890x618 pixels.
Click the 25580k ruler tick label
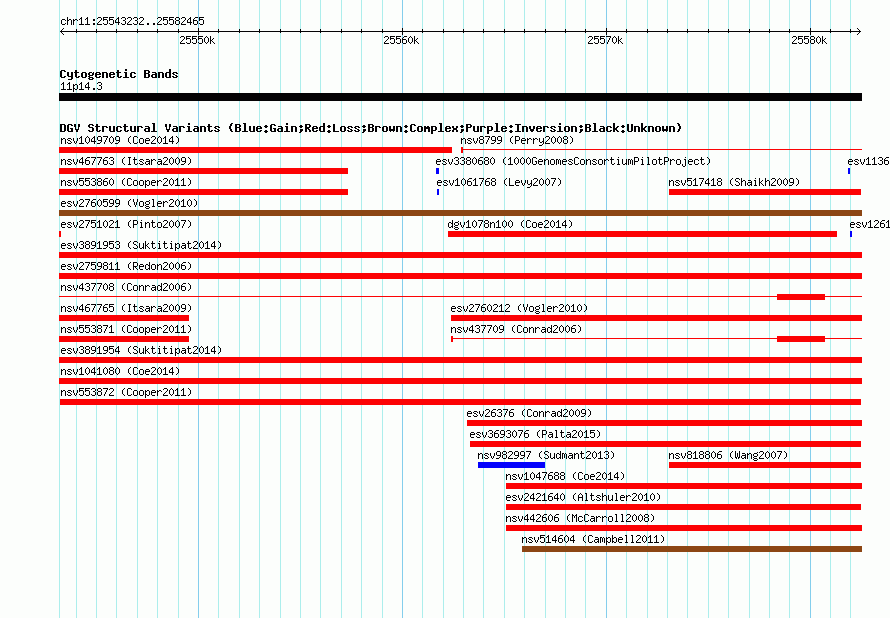[809, 40]
